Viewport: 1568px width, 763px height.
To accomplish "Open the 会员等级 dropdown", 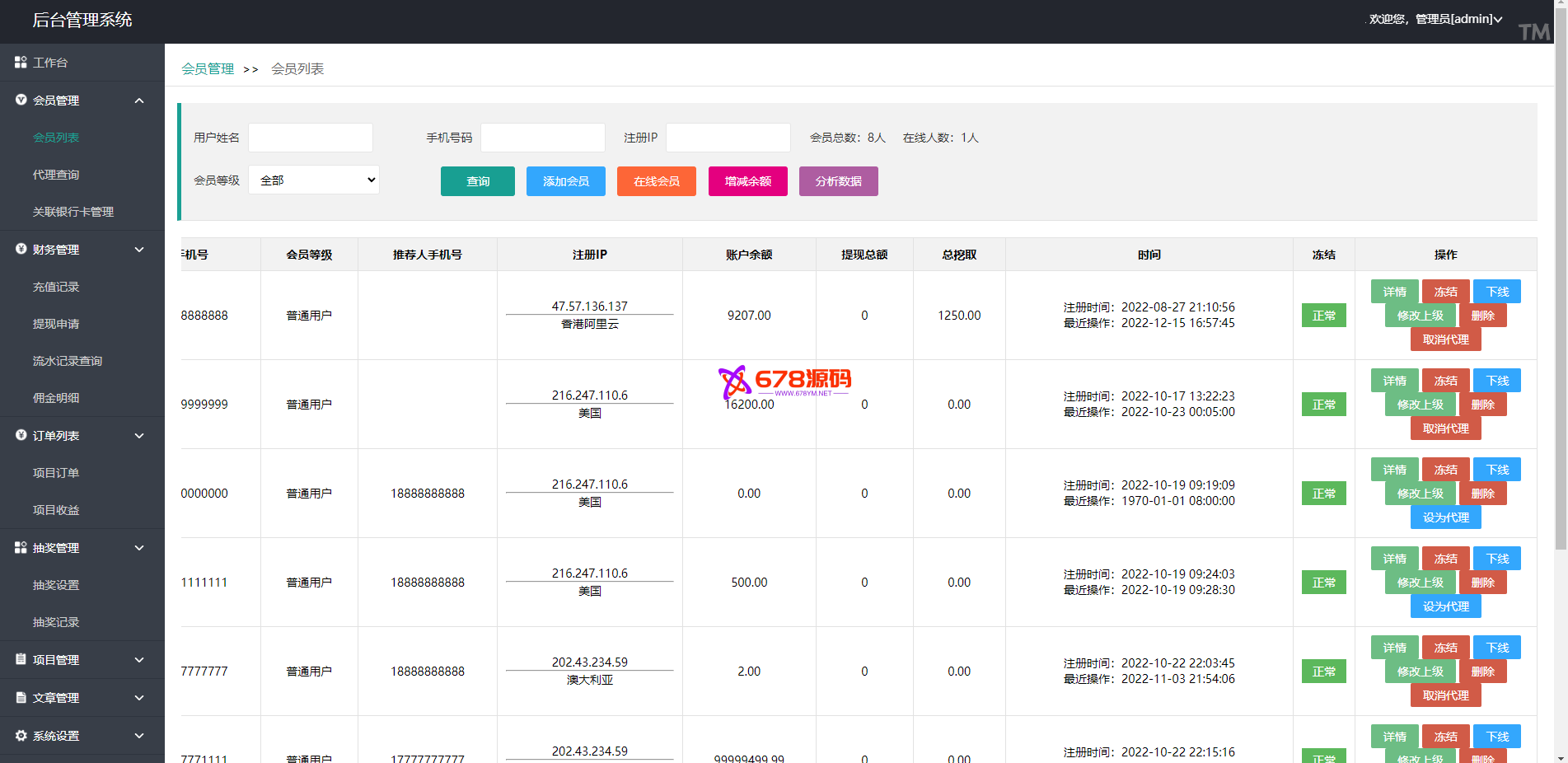I will click(314, 180).
